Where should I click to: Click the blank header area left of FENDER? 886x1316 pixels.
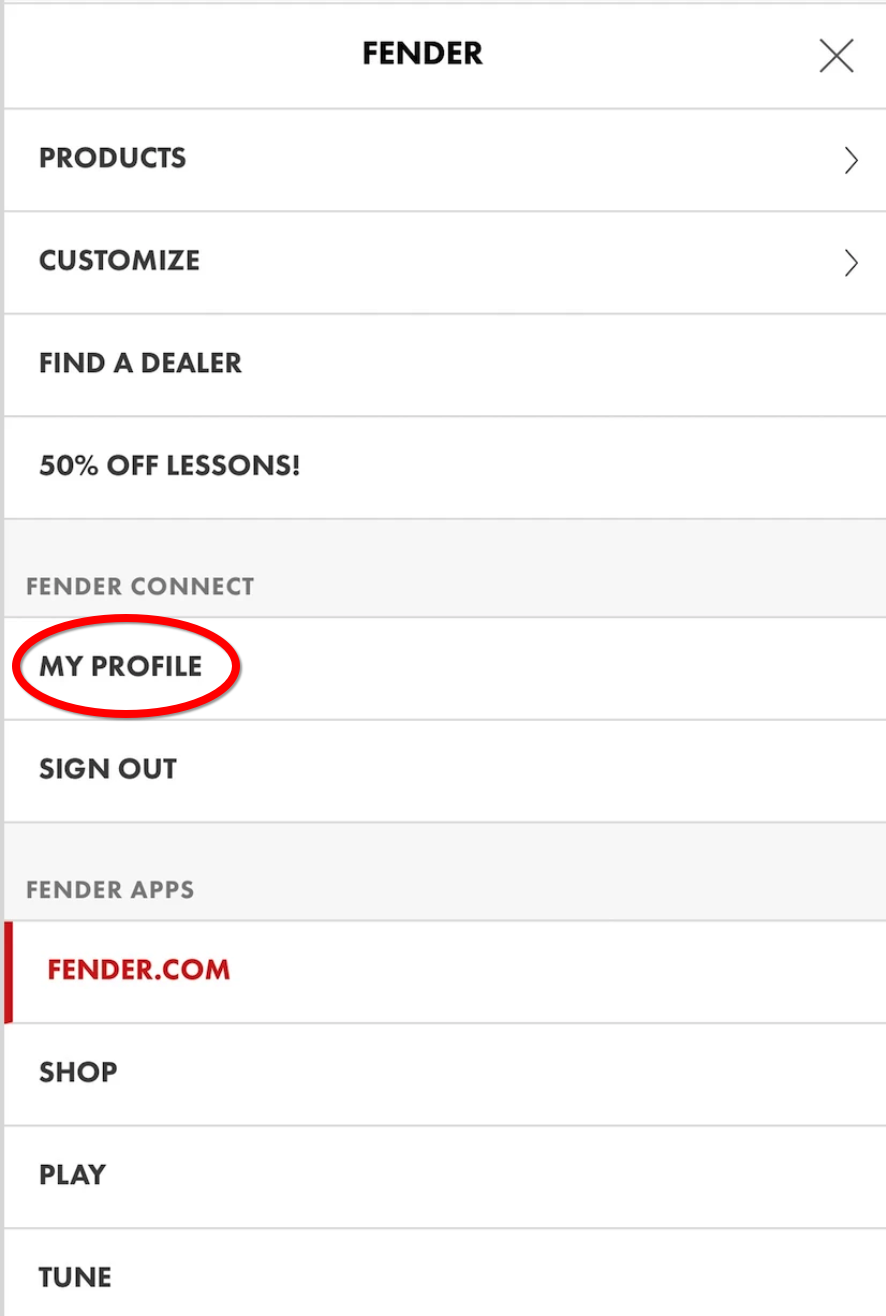click(x=180, y=54)
